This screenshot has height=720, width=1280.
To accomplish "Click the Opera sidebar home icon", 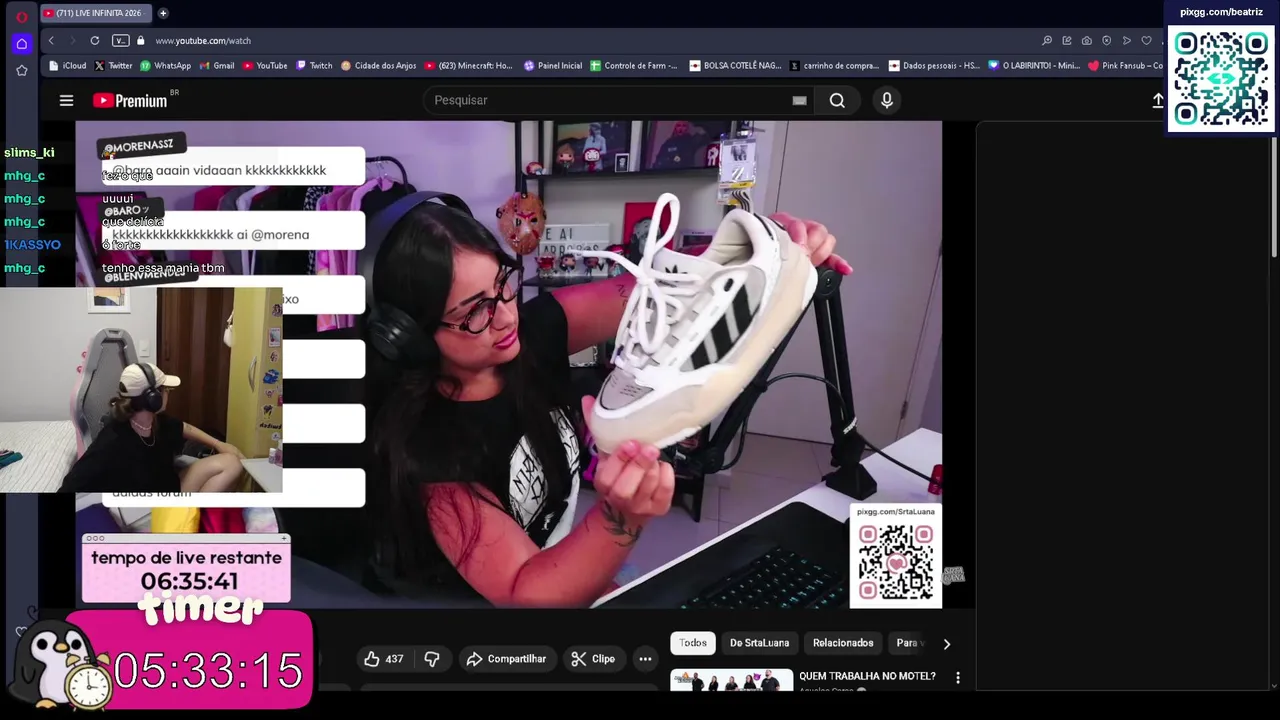I will tap(21, 43).
